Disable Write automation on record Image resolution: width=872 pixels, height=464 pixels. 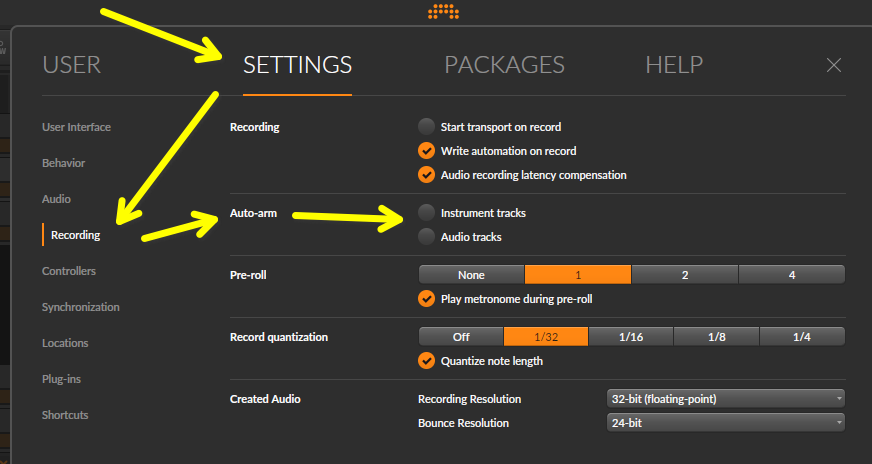[x=426, y=151]
